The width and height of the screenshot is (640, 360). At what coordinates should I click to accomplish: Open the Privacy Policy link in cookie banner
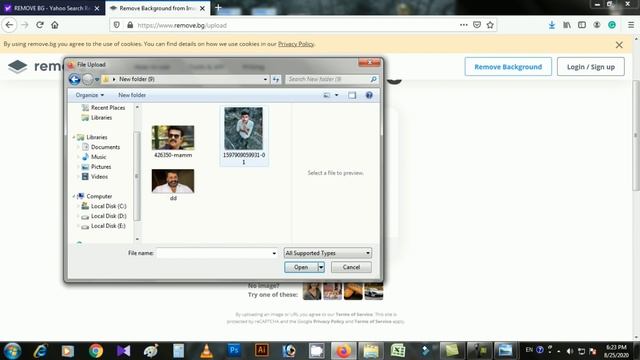point(296,44)
